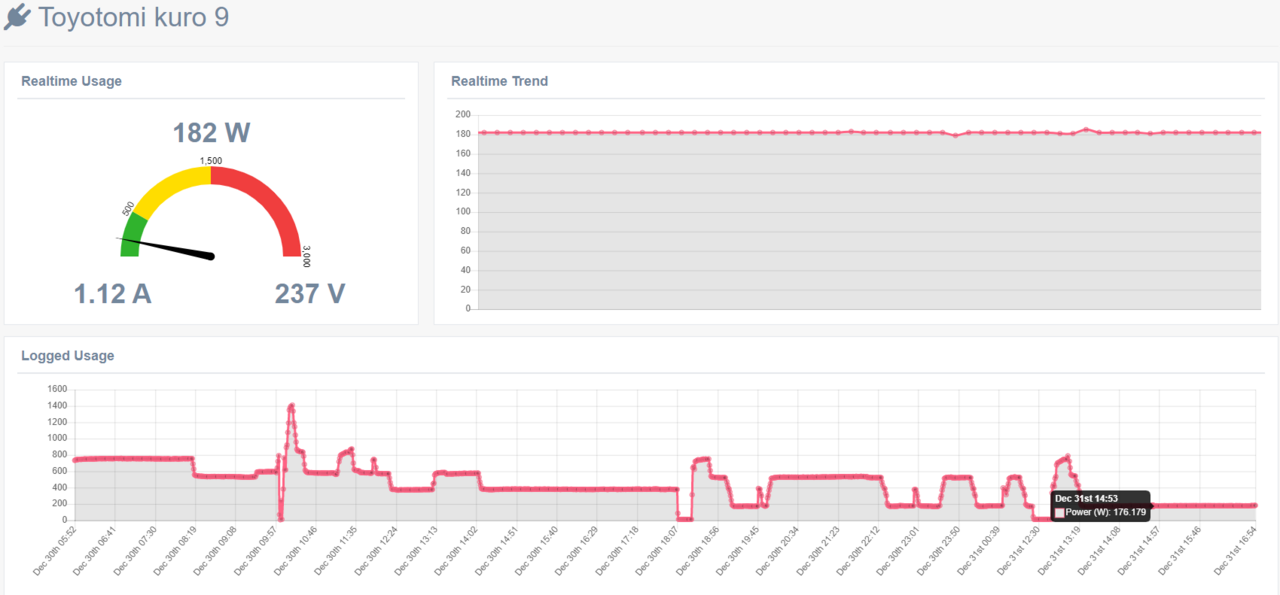Select the Realtime Trend panel heading
This screenshot has height=595, width=1280.
(x=499, y=81)
